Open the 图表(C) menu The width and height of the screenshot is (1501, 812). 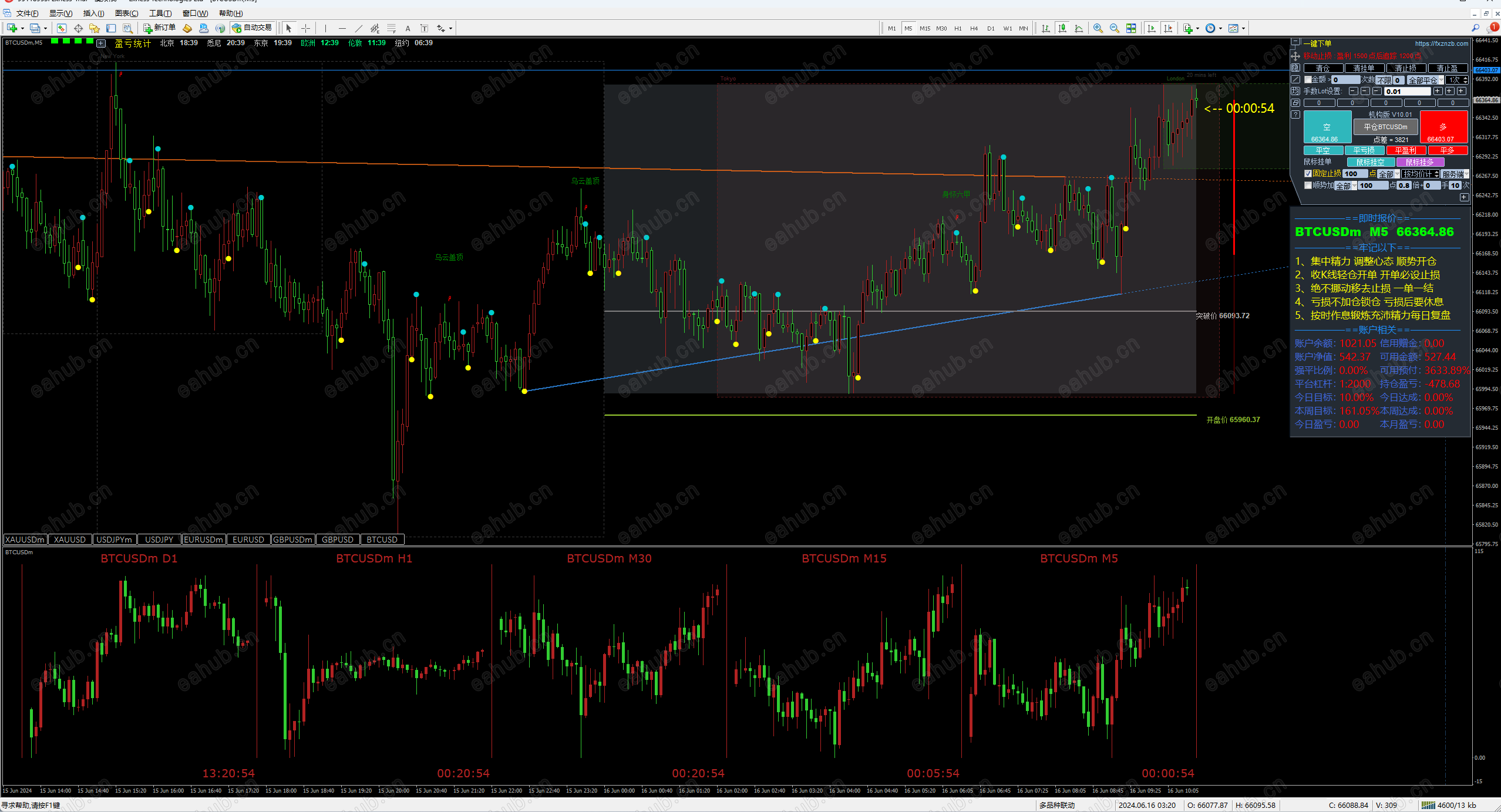point(126,13)
